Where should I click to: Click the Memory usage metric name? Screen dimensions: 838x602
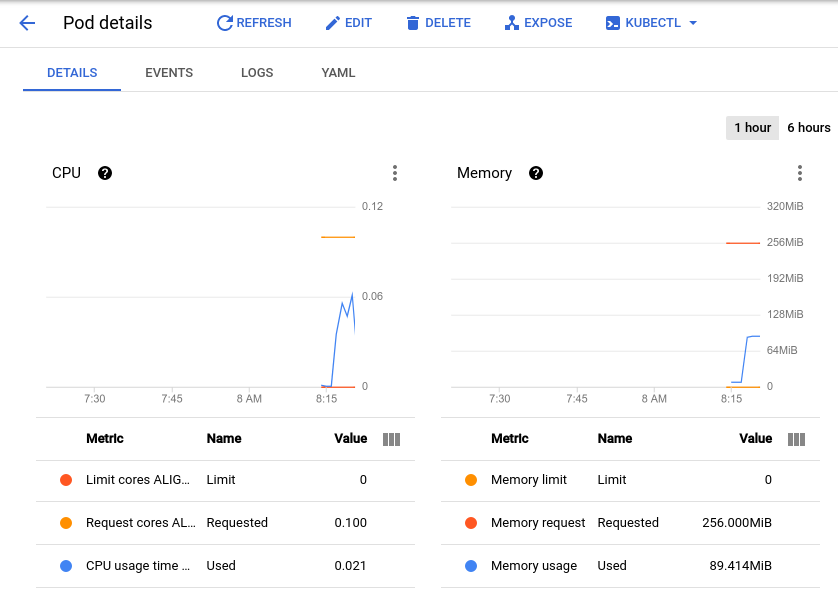pyautogui.click(x=534, y=566)
